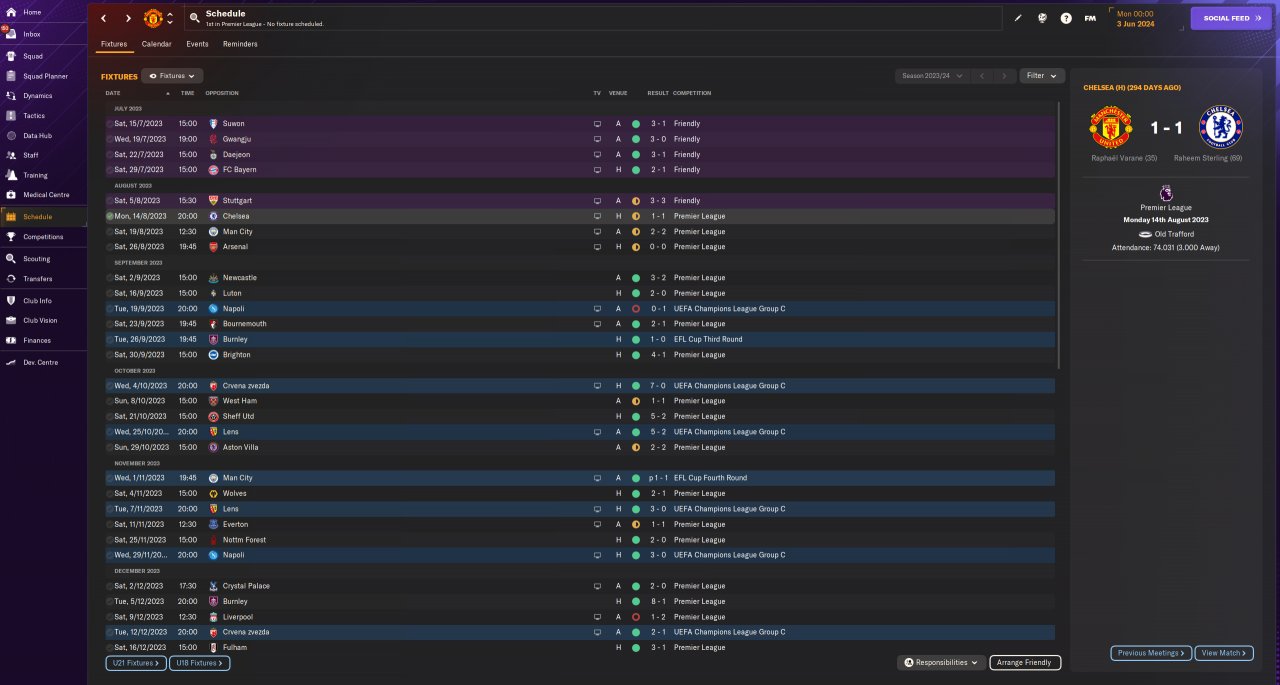Click the FM menu icon

tap(1090, 18)
